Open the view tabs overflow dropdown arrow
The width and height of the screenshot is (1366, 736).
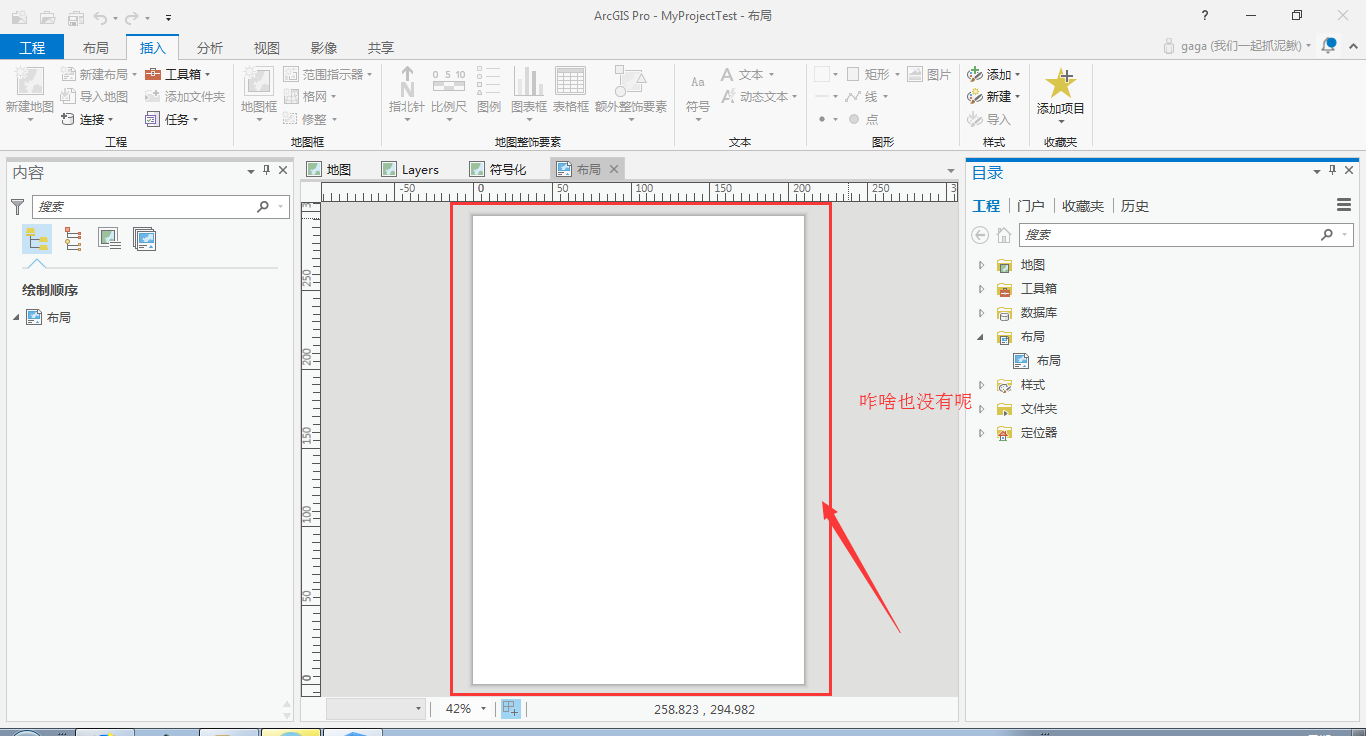[951, 171]
